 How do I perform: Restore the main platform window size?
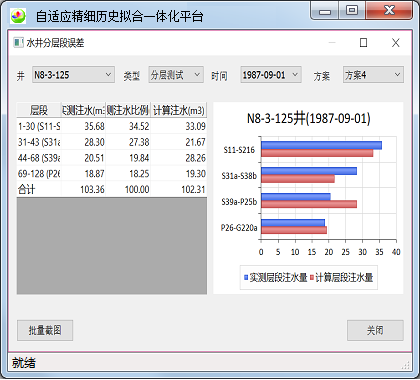352,11
